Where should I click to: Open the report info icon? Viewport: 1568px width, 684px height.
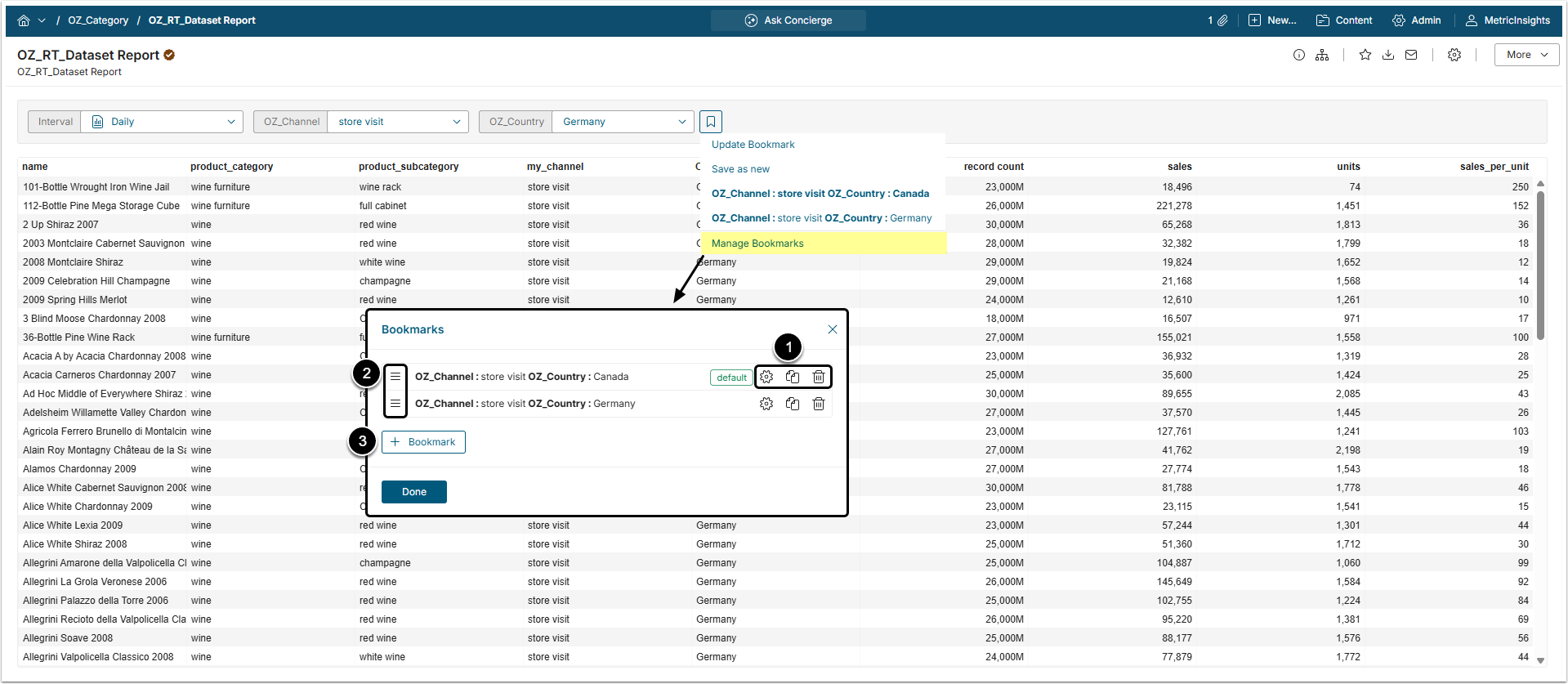pyautogui.click(x=1299, y=55)
